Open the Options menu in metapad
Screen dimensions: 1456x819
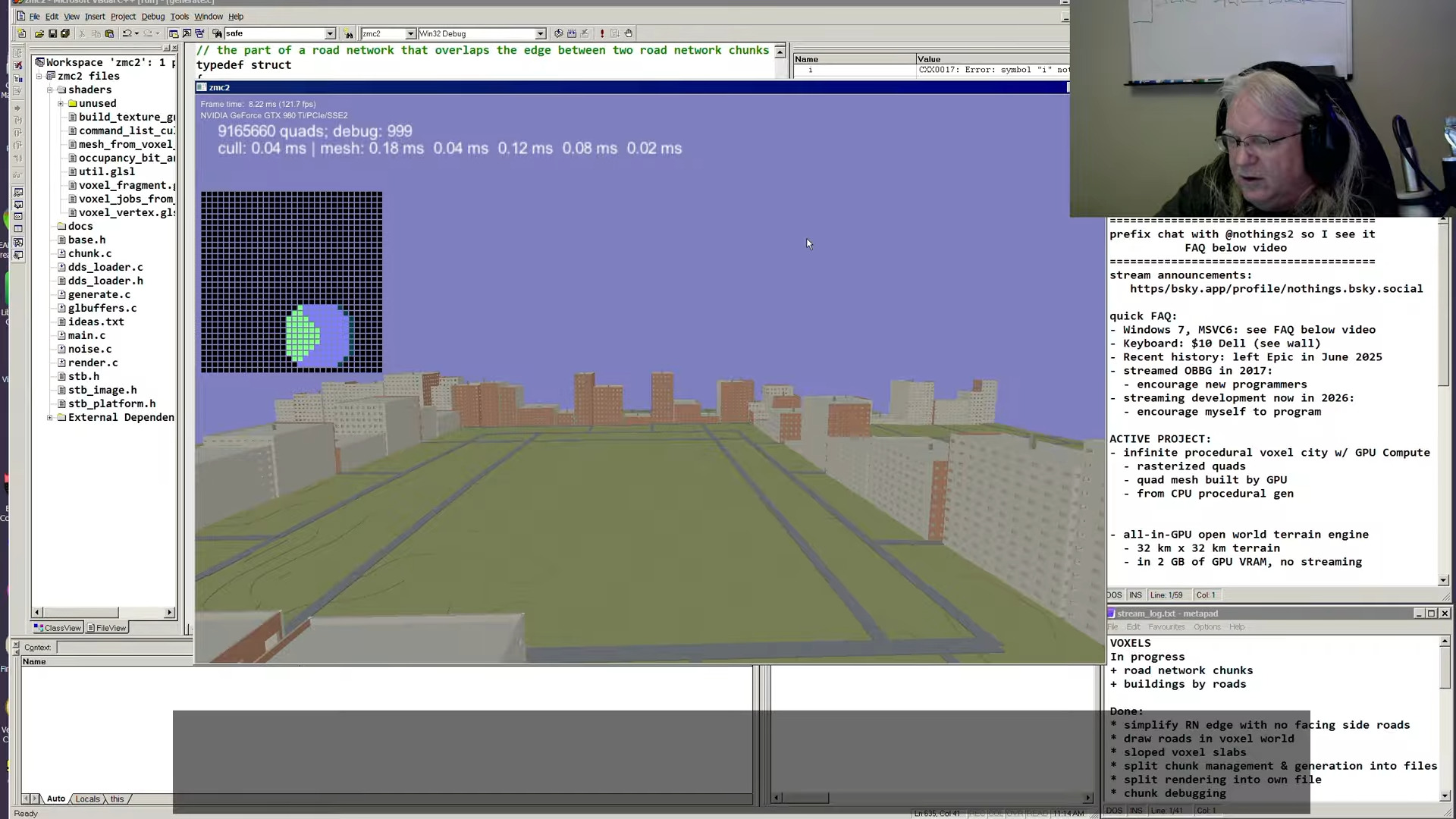click(x=1207, y=627)
